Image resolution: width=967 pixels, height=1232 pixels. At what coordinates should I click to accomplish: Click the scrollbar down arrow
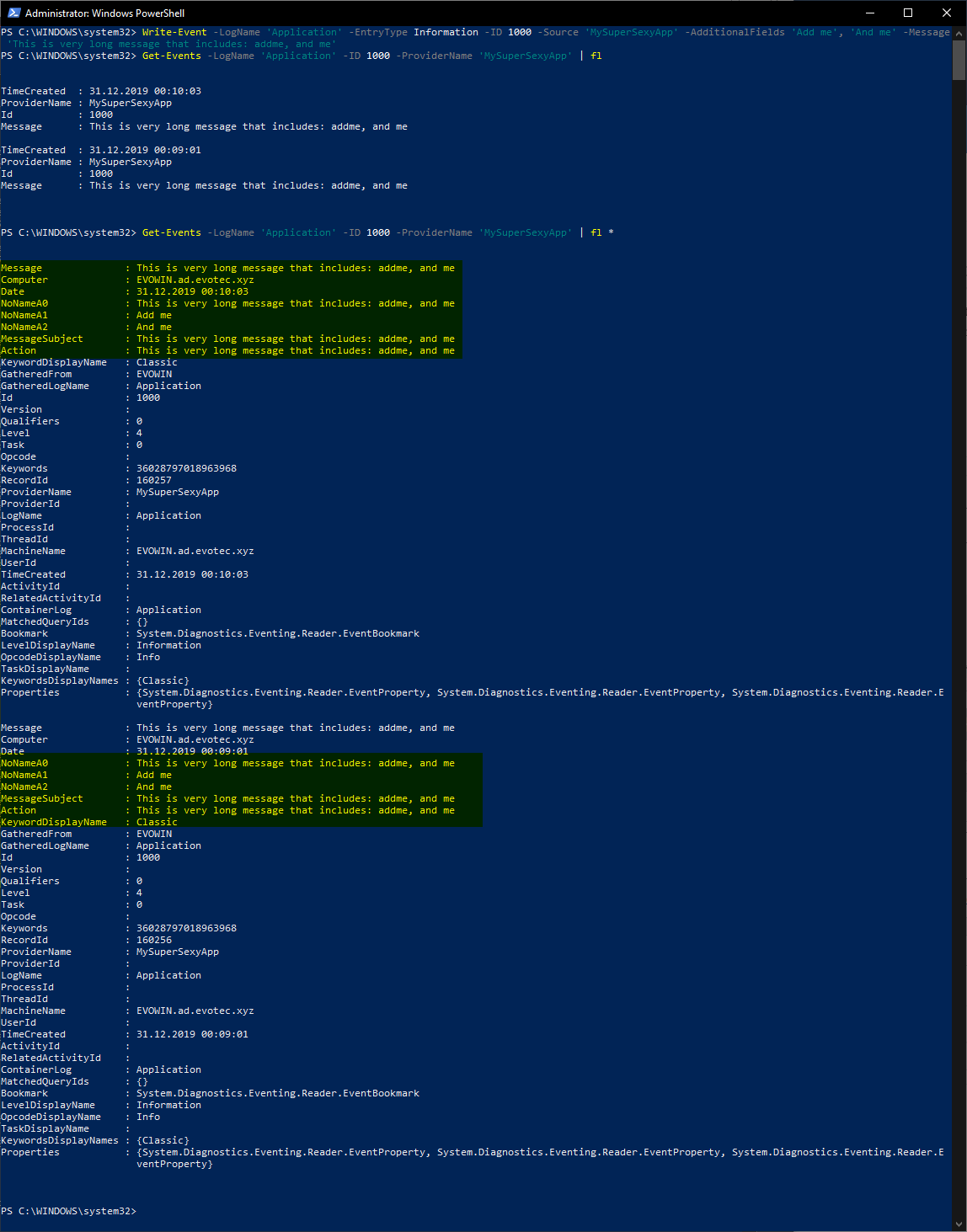coord(959,1224)
